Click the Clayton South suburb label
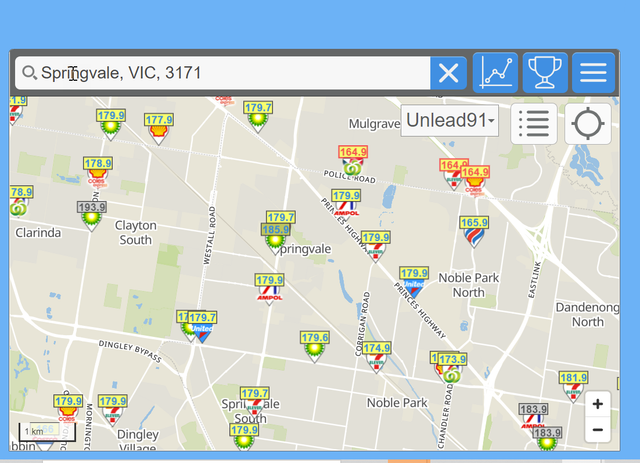The height and width of the screenshot is (463, 640). coord(136,232)
